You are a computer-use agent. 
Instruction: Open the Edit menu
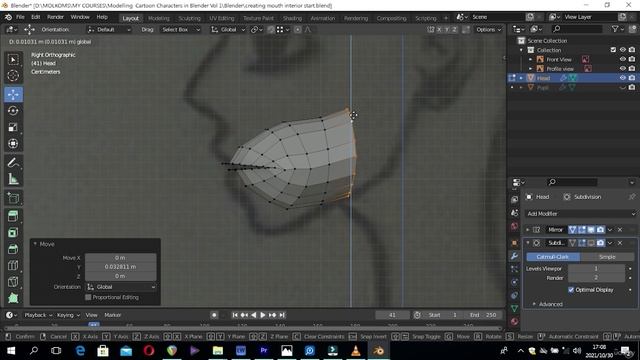coord(36,17)
